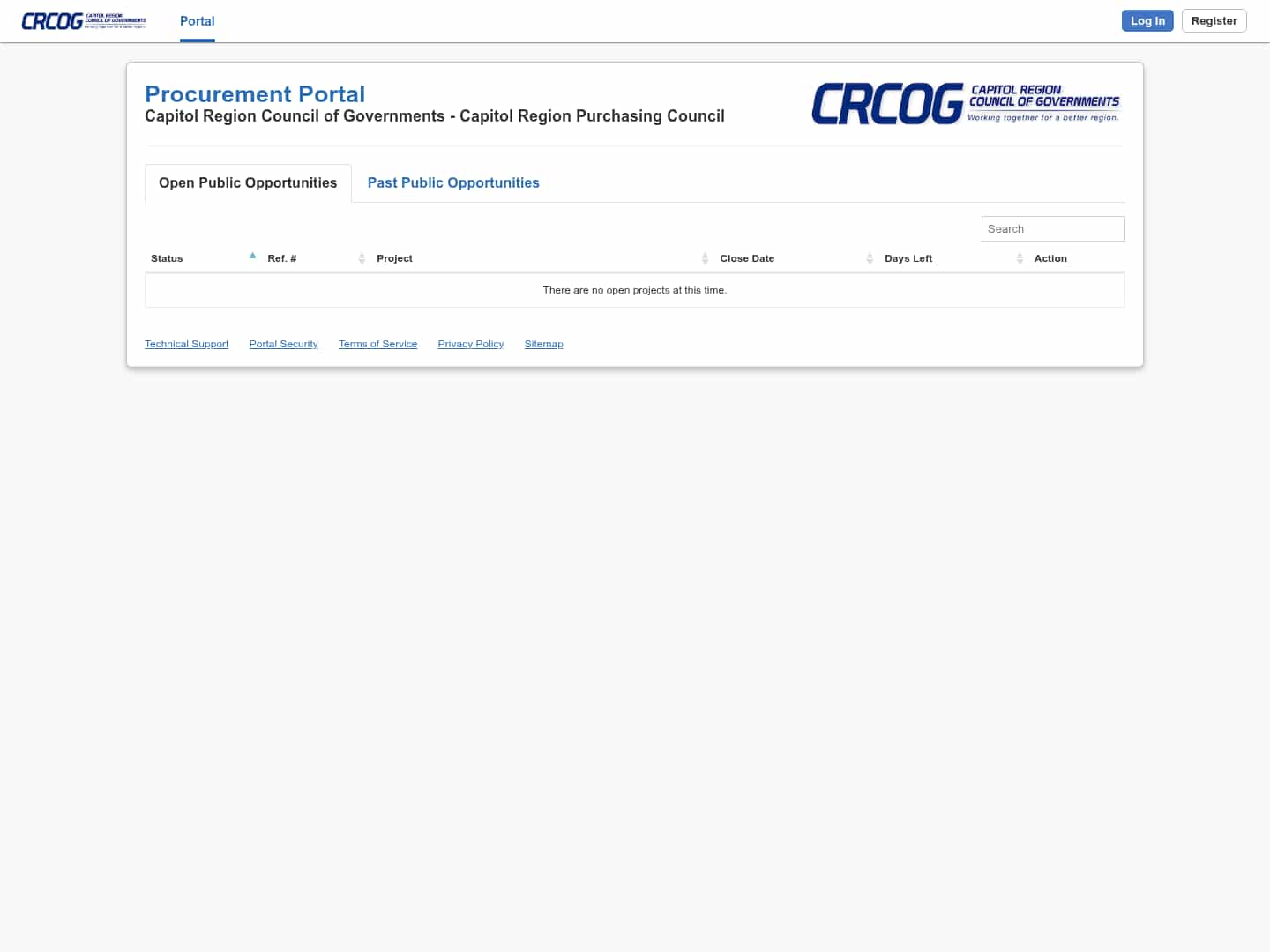Sort the table by Project

coord(394,258)
